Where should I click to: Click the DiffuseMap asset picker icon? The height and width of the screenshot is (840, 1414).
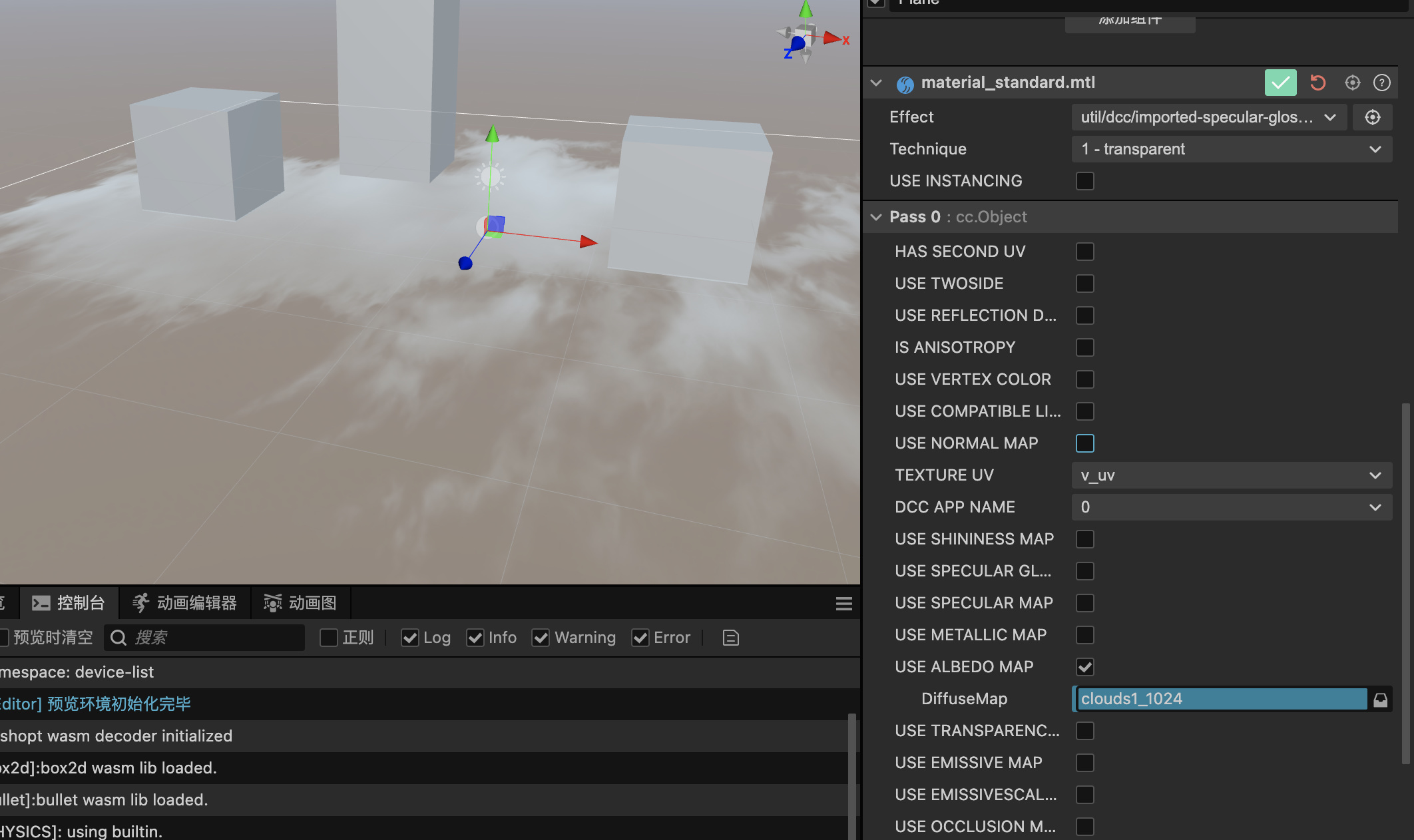coord(1380,700)
